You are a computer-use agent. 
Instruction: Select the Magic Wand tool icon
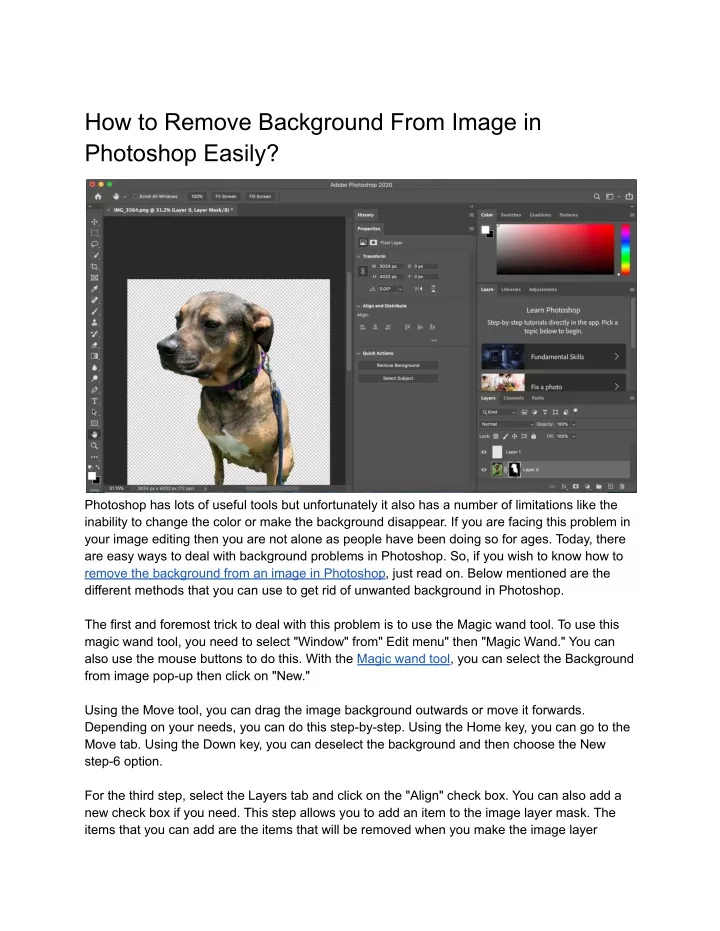[94, 255]
